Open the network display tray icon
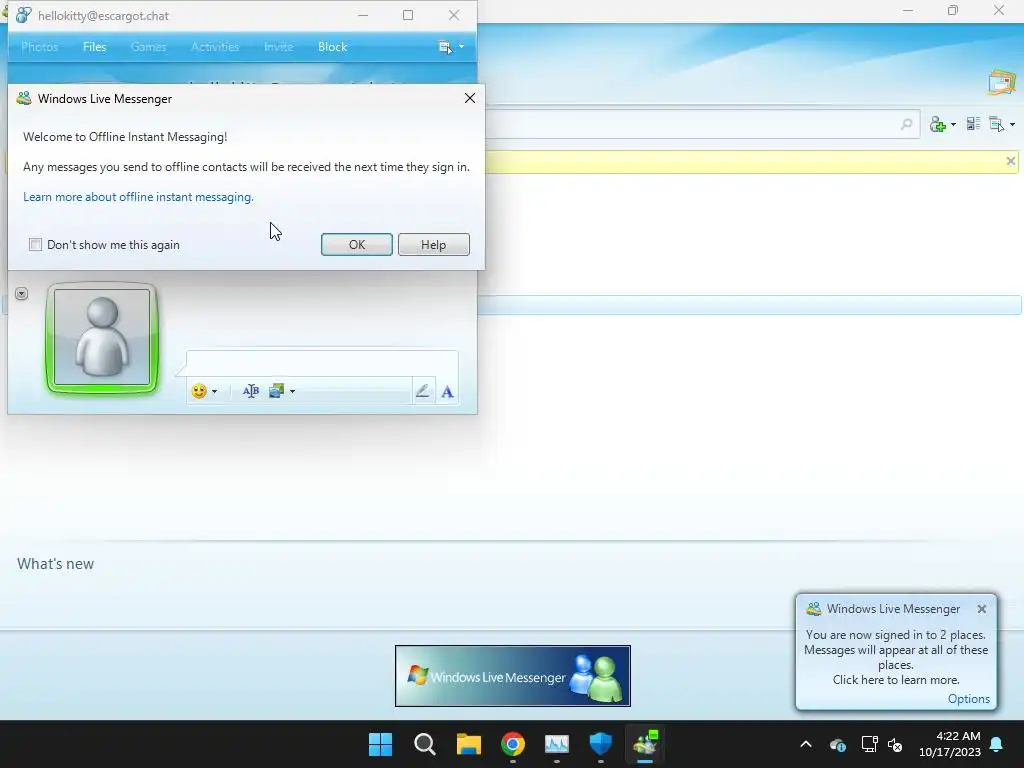The height and width of the screenshot is (768, 1024). click(x=869, y=744)
